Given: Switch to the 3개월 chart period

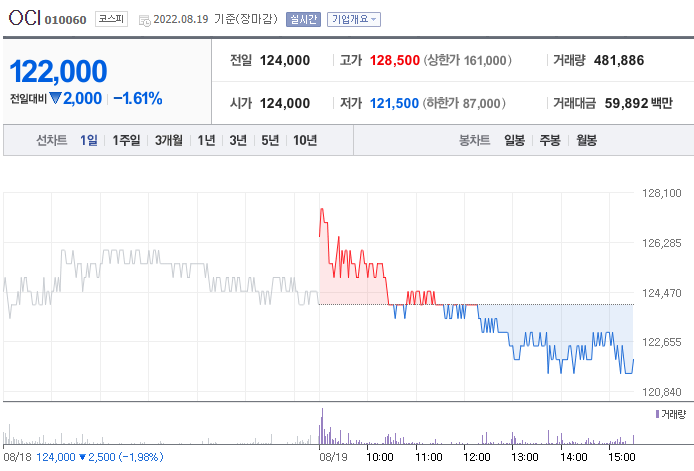Looking at the screenshot, I should [x=169, y=140].
